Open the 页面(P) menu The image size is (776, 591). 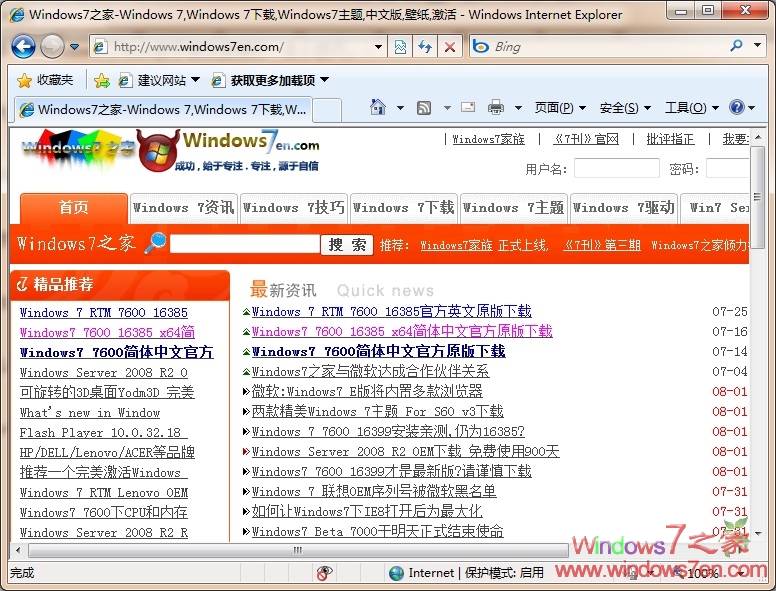(x=560, y=107)
